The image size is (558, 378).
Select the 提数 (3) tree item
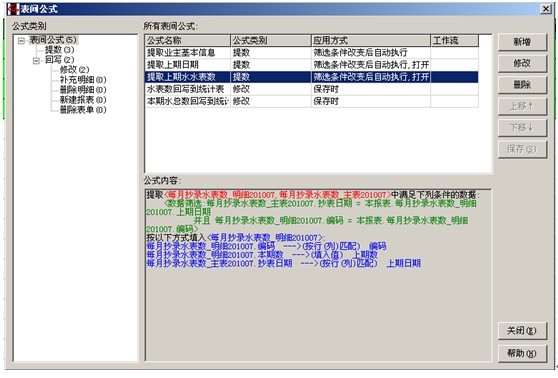[59, 50]
